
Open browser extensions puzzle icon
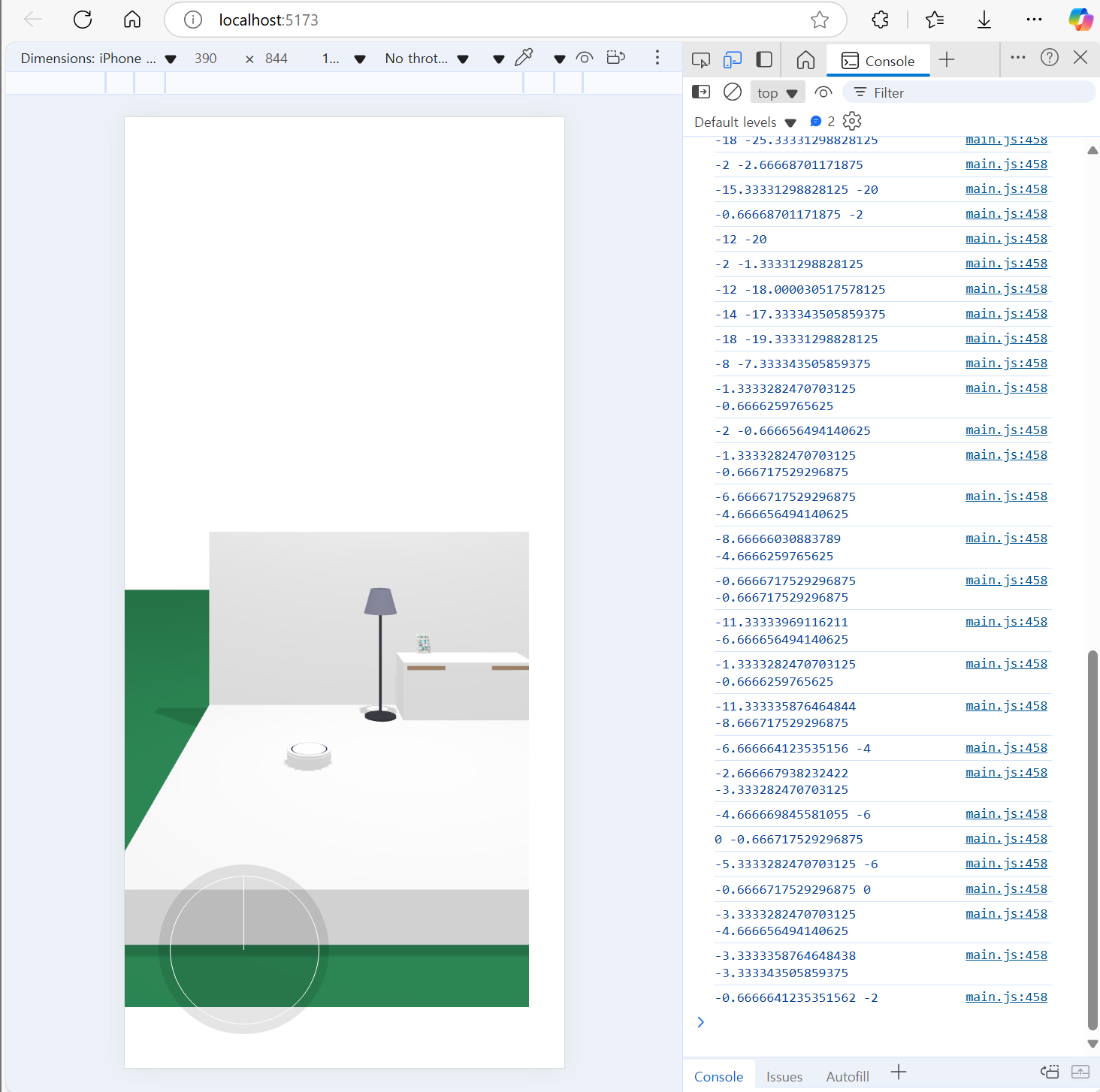click(880, 20)
